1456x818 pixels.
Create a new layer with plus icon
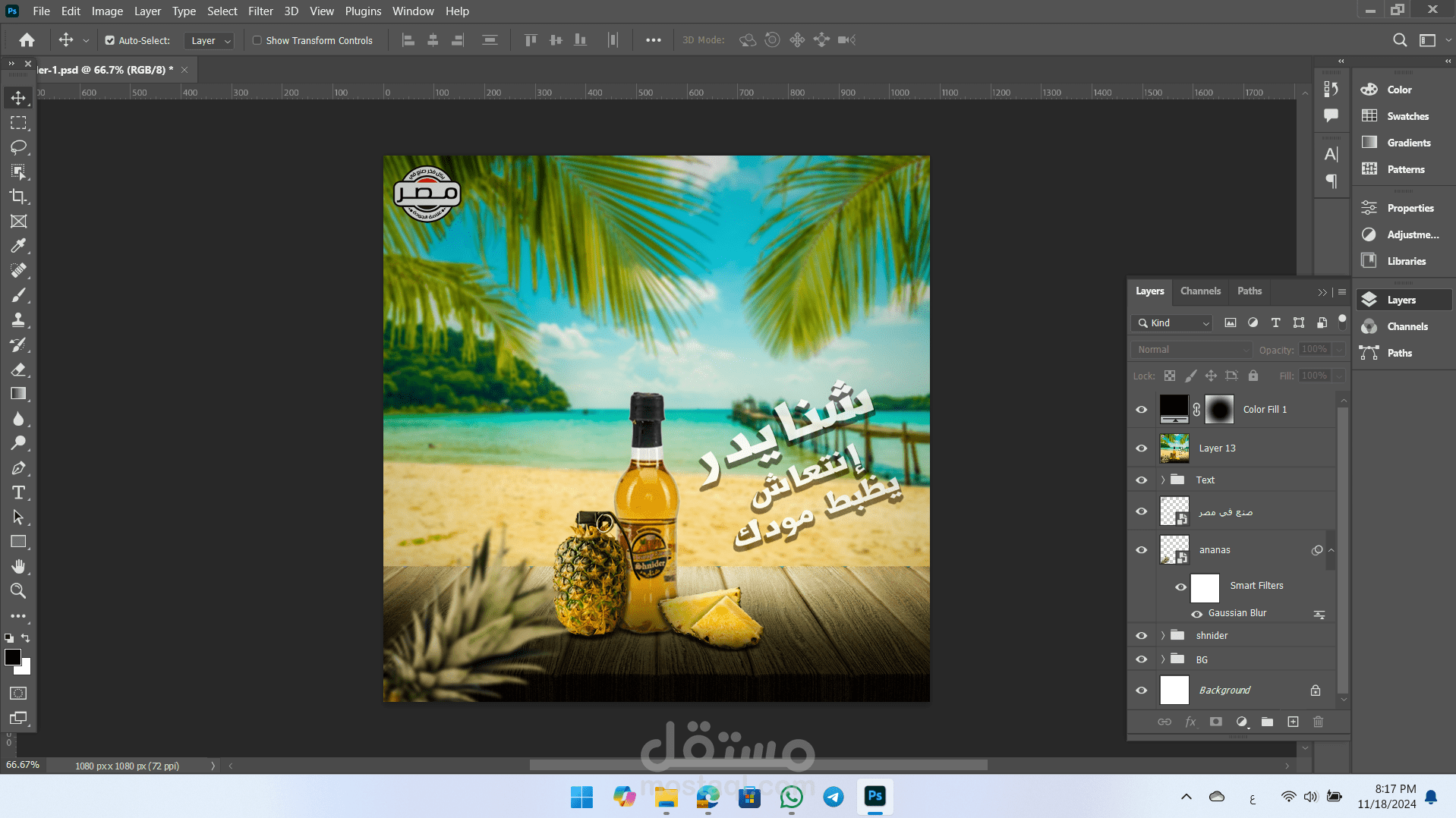pyautogui.click(x=1293, y=722)
